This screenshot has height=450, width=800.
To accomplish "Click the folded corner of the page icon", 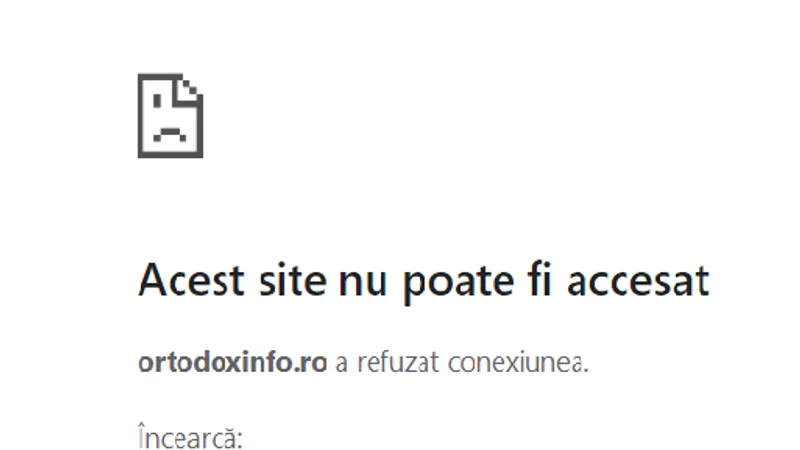I will pyautogui.click(x=189, y=92).
